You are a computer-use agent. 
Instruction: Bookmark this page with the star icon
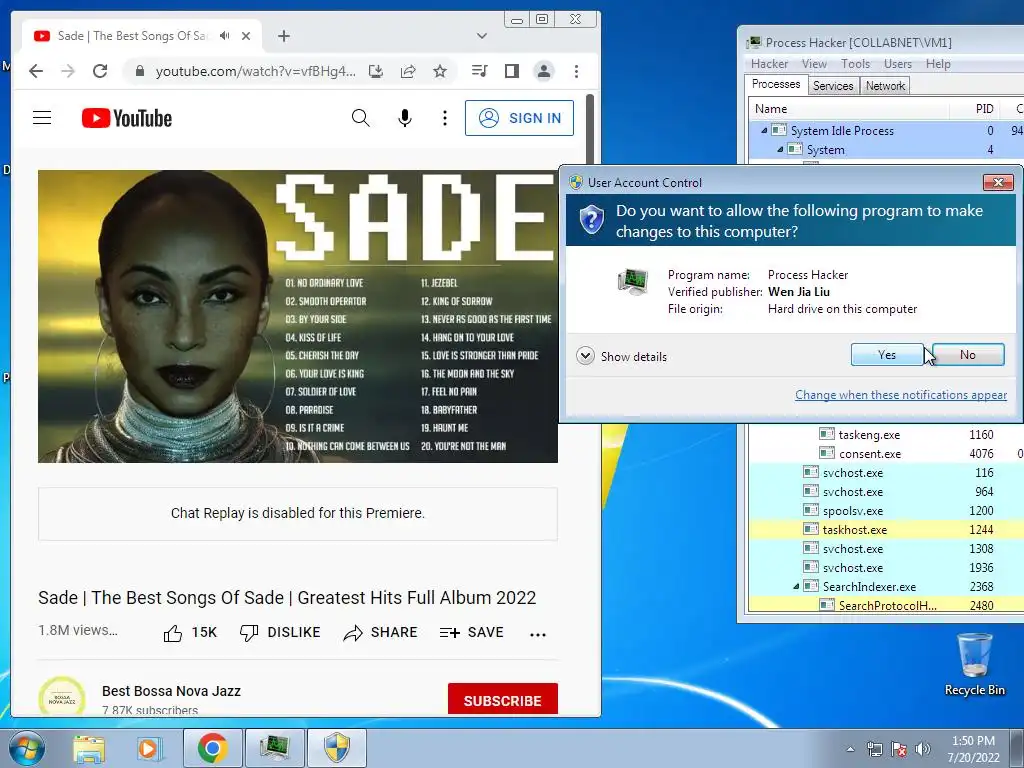pyautogui.click(x=440, y=71)
